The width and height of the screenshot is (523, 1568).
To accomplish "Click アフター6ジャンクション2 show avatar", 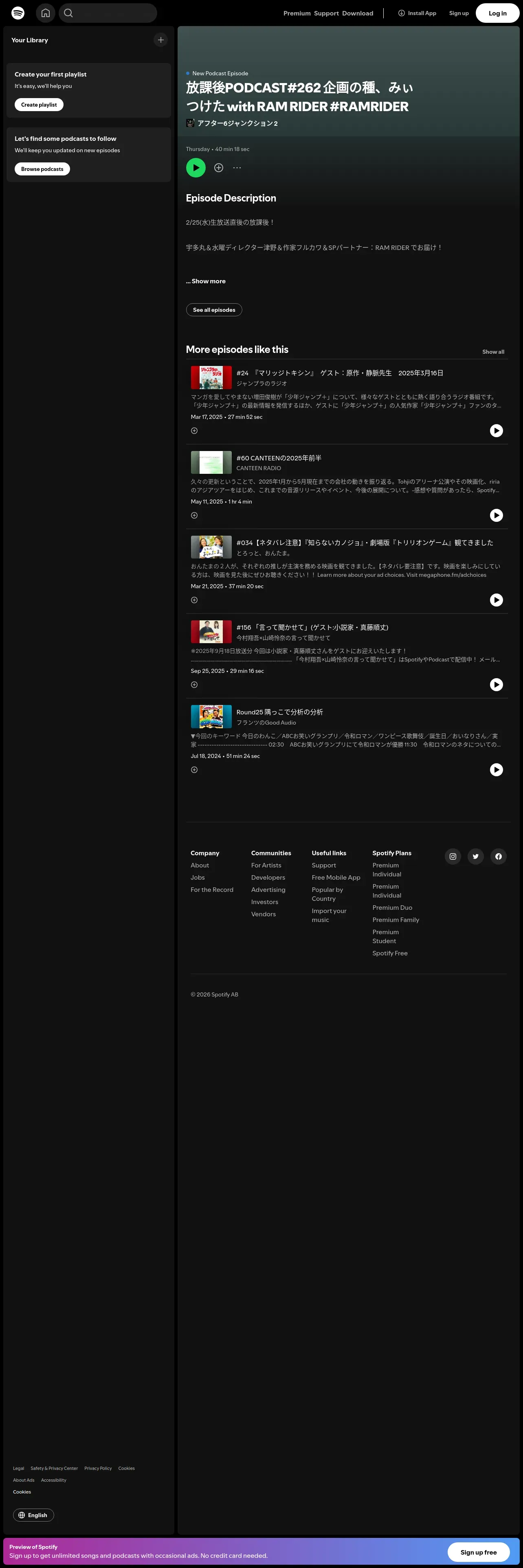I will pyautogui.click(x=190, y=123).
